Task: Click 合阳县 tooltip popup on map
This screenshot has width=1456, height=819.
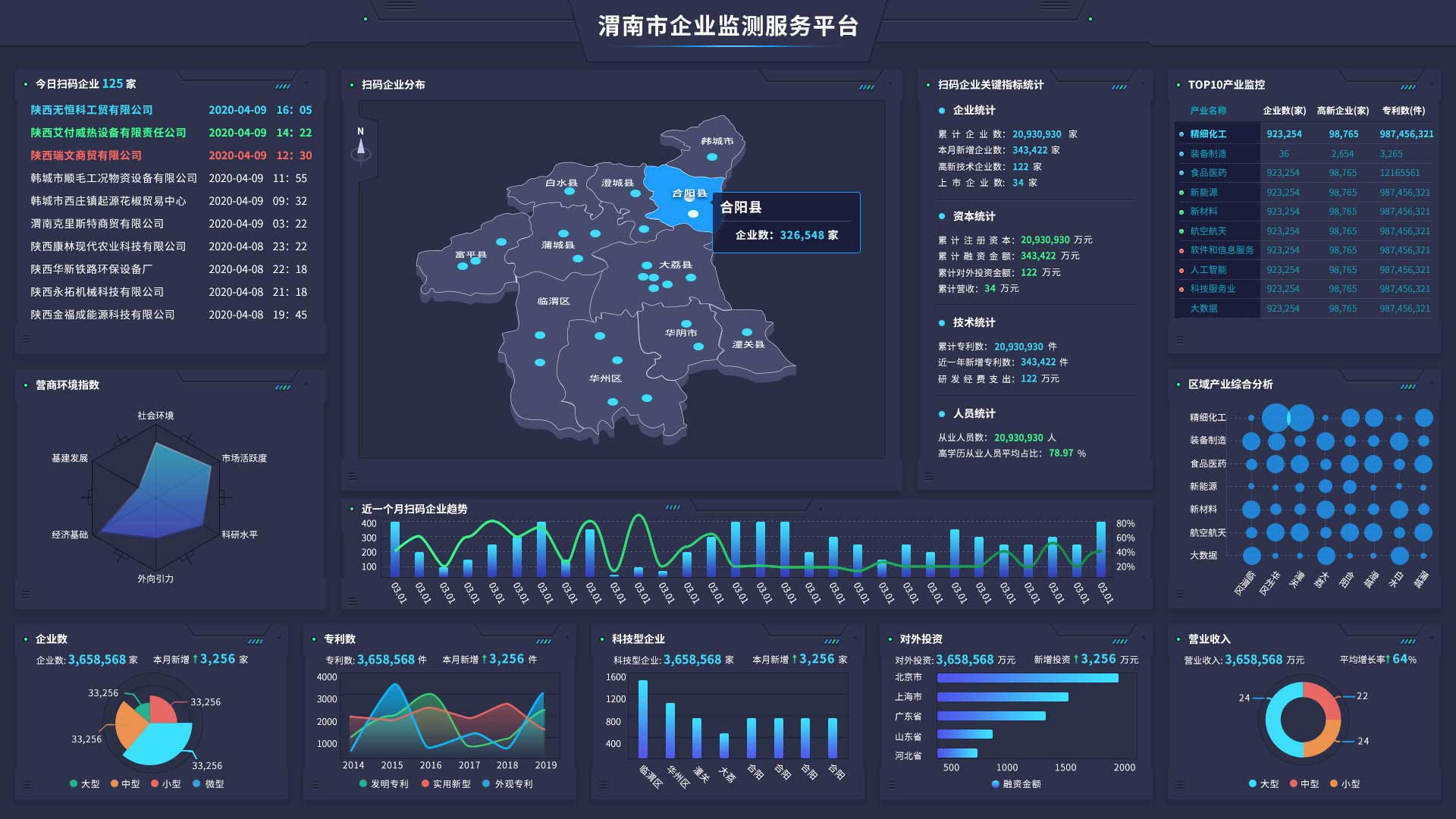Action: [786, 222]
